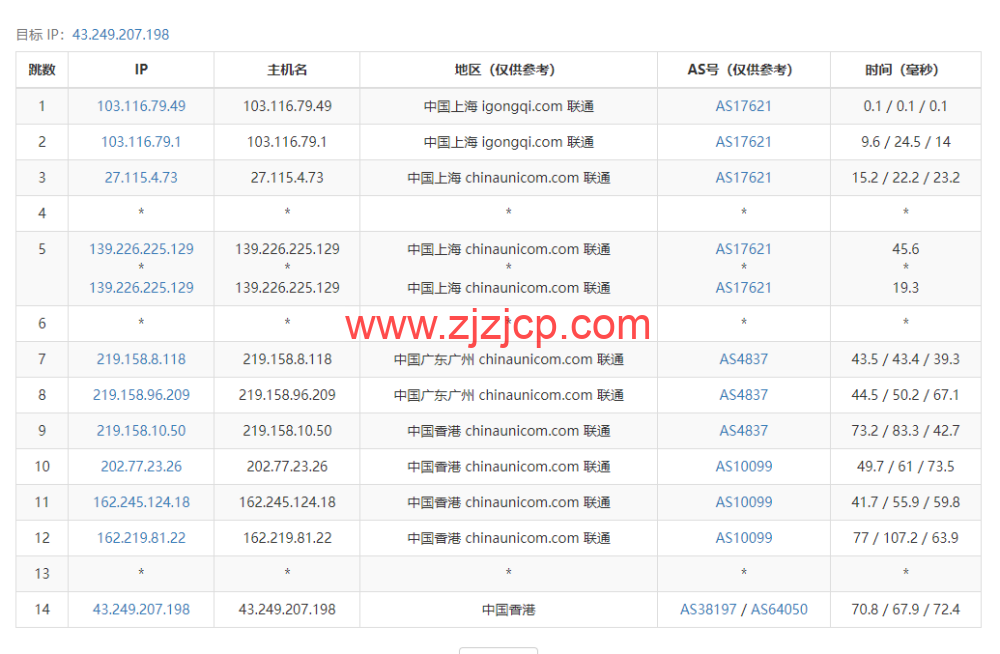Open the AS17621 link on hop 1
Image resolution: width=1000 pixels, height=654 pixels.
coord(743,105)
